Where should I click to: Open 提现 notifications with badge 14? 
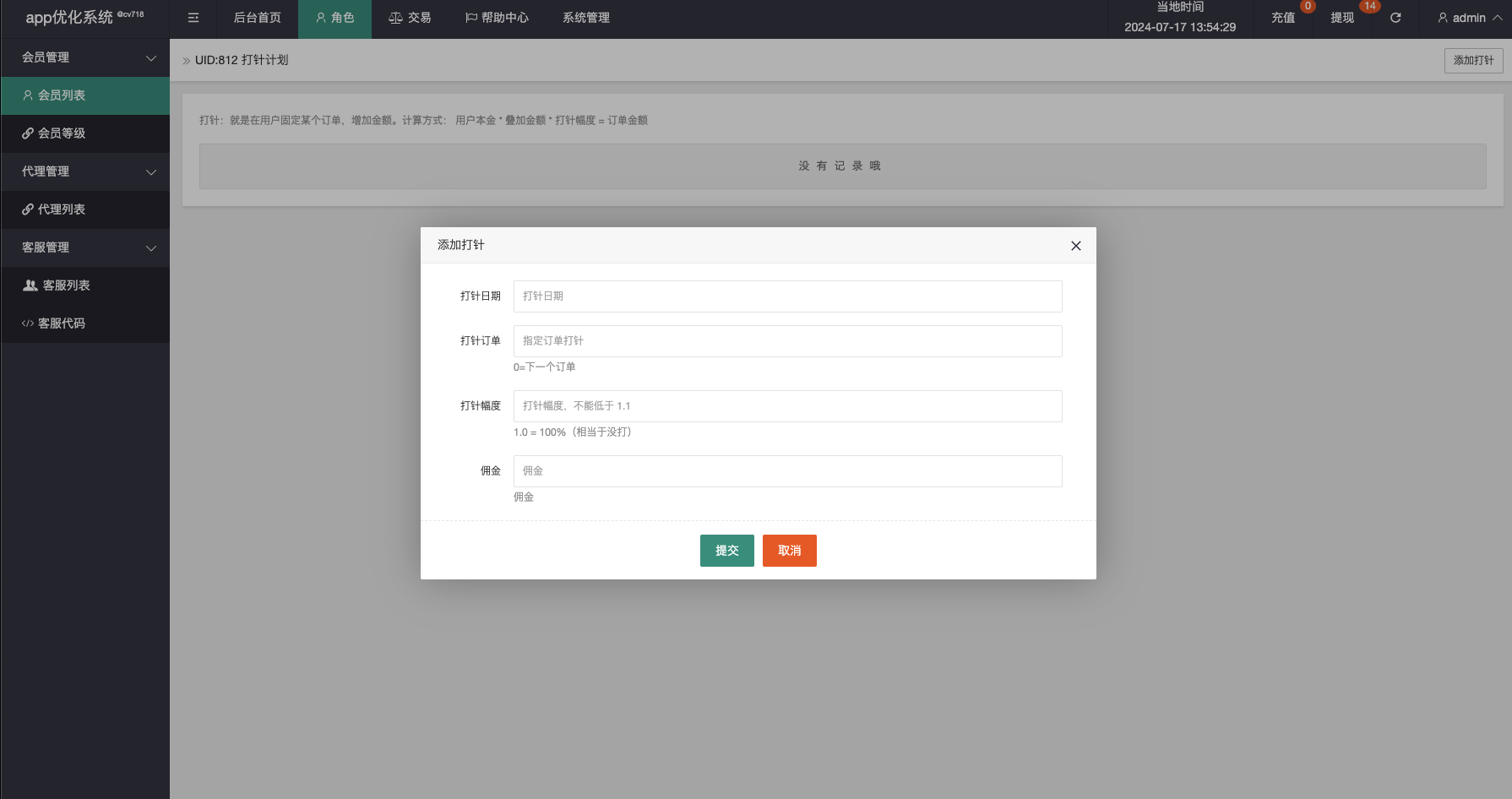click(x=1342, y=18)
